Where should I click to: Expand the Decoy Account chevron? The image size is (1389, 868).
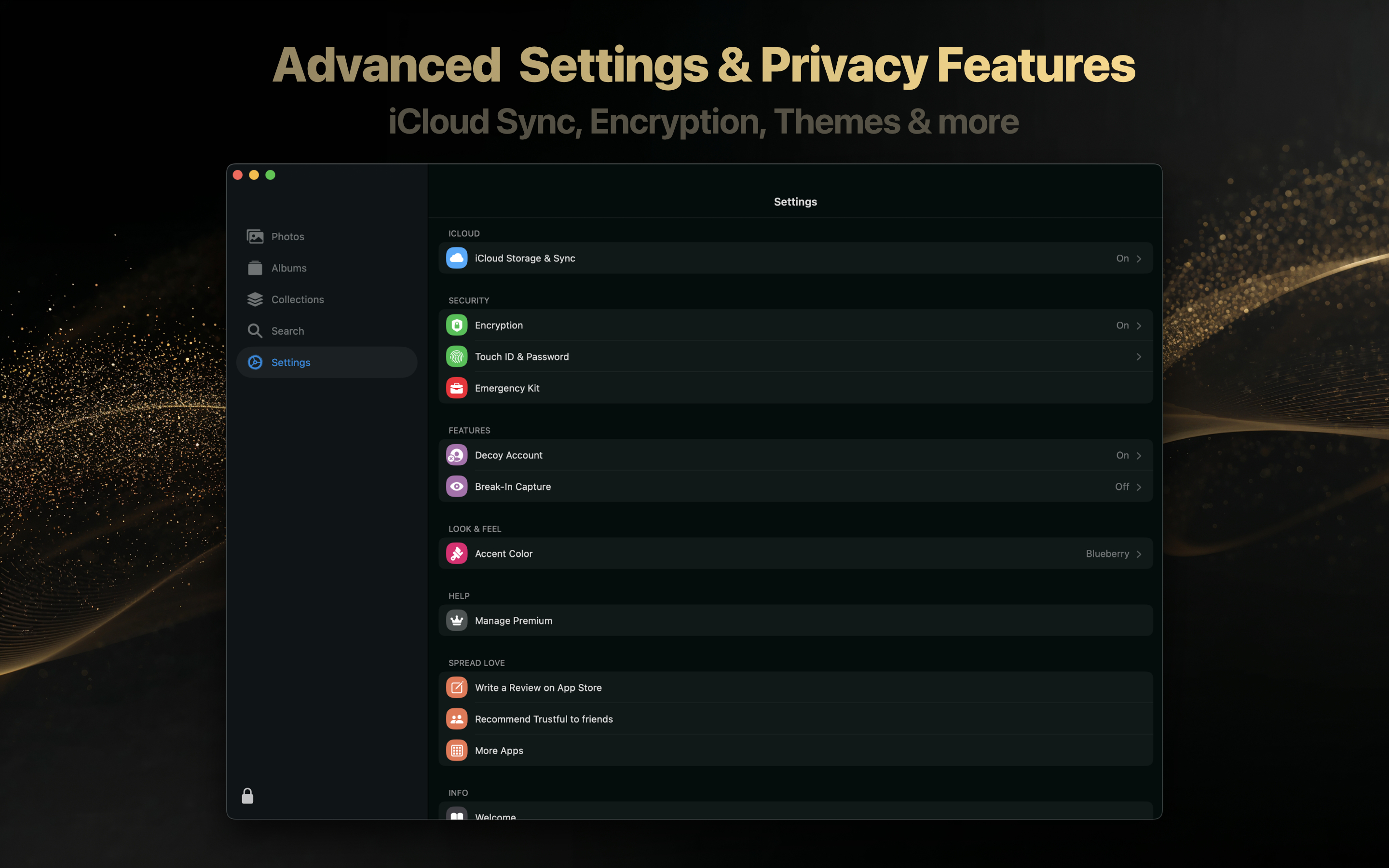pyautogui.click(x=1139, y=456)
